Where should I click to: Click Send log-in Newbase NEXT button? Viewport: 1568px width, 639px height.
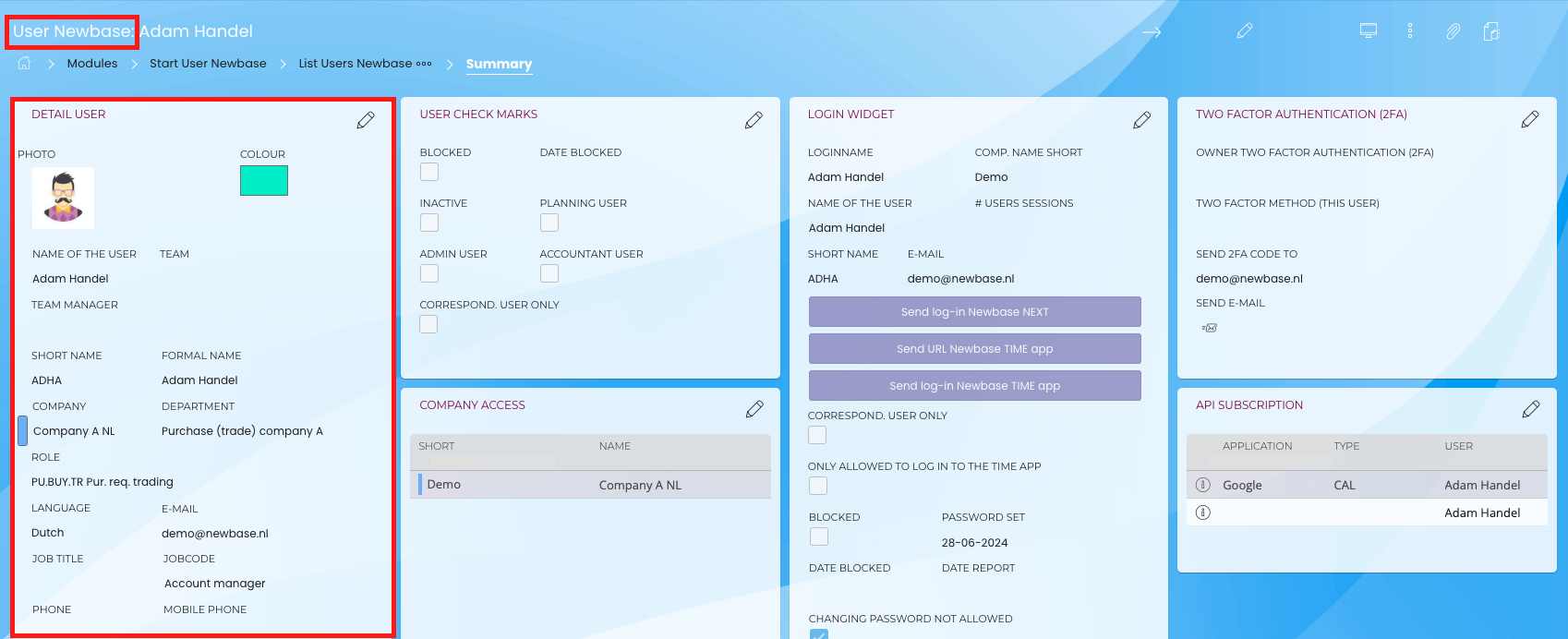click(975, 312)
